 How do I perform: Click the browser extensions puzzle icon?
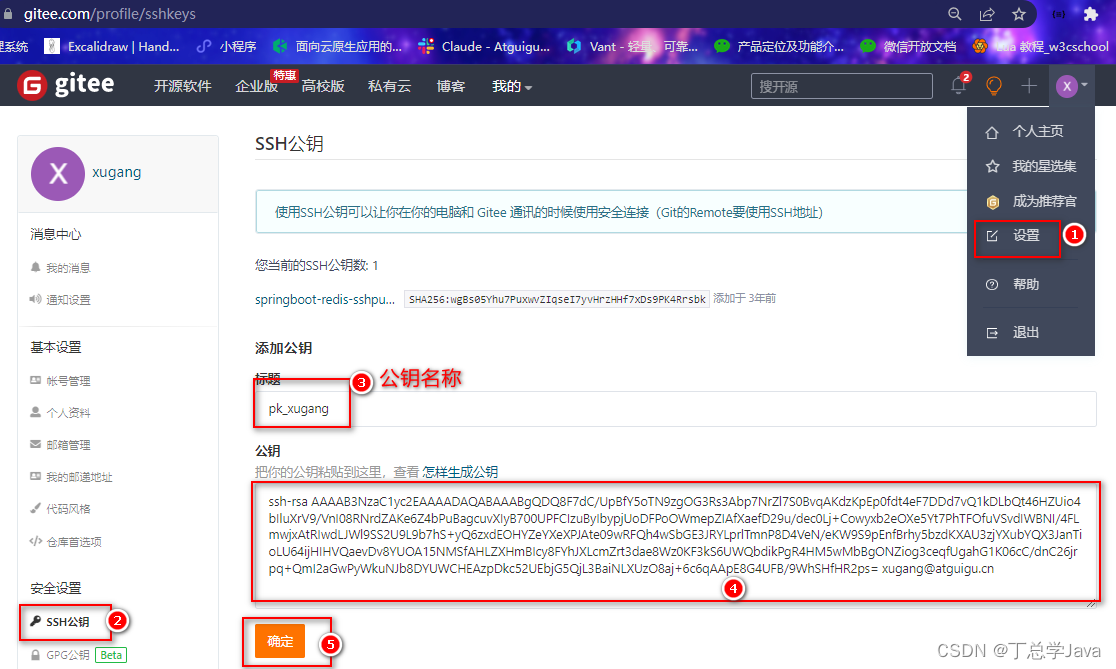pos(1090,14)
